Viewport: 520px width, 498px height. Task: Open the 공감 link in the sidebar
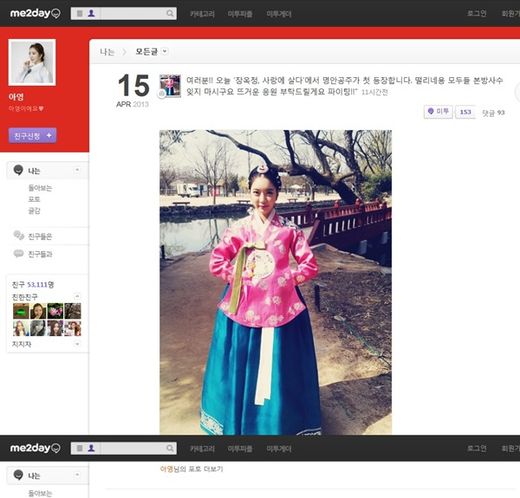click(x=34, y=211)
